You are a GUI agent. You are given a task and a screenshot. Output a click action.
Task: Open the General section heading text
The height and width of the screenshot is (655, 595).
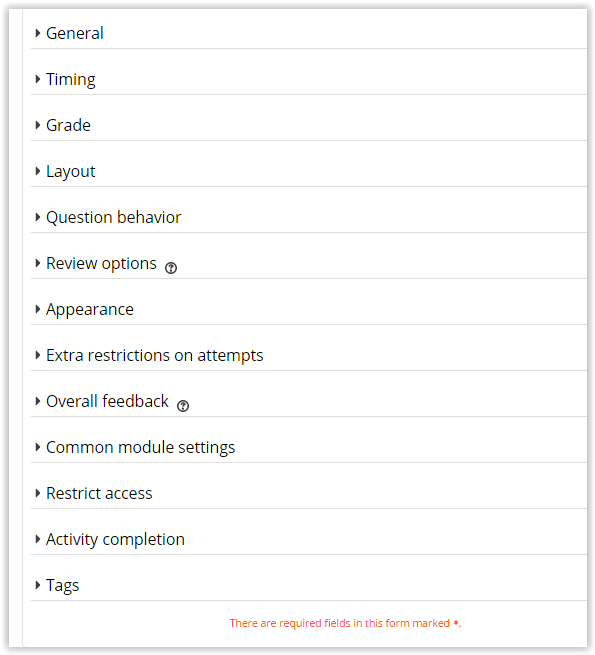coord(74,33)
